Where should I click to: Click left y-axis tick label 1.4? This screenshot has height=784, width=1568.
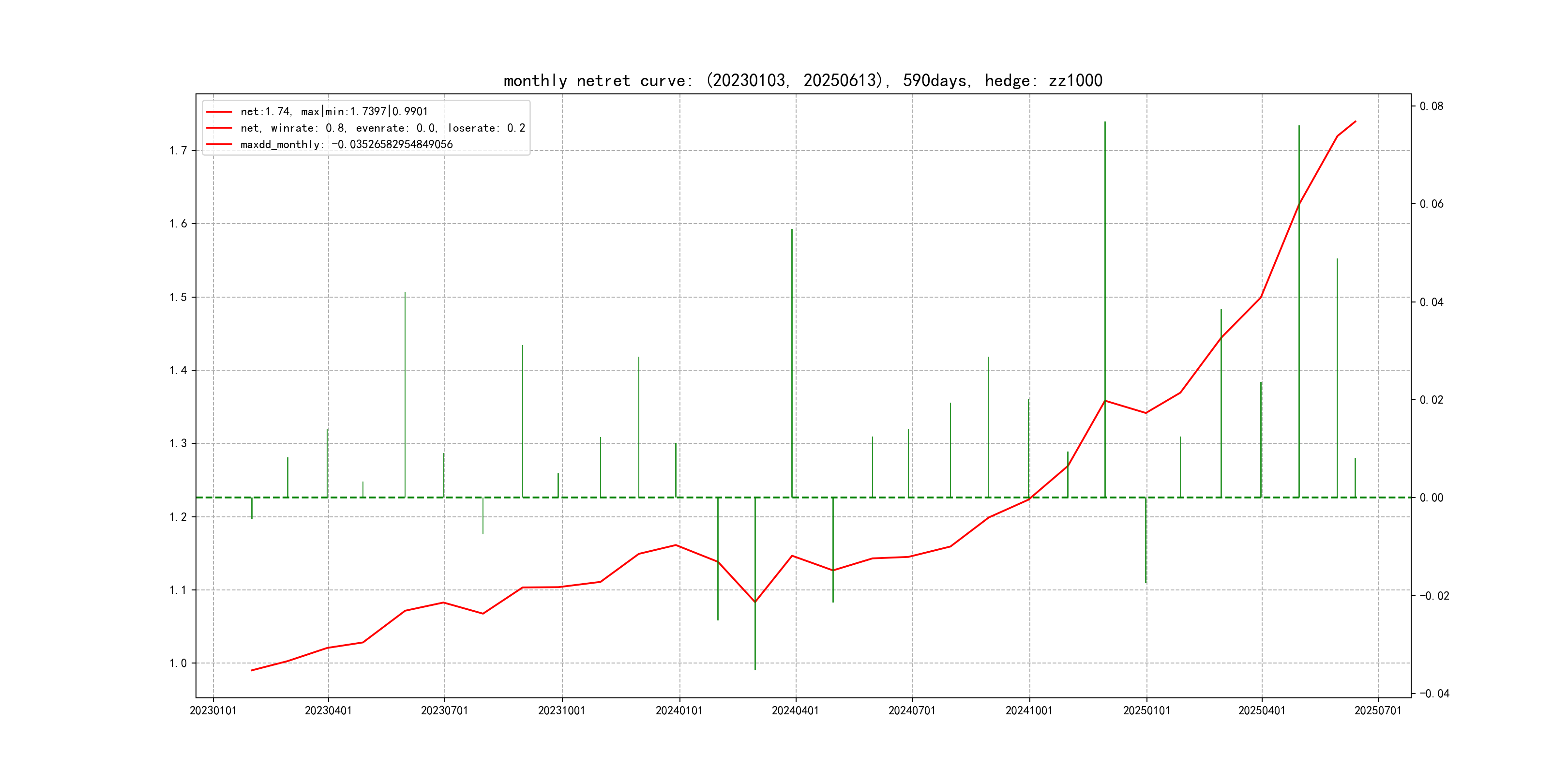(x=178, y=370)
